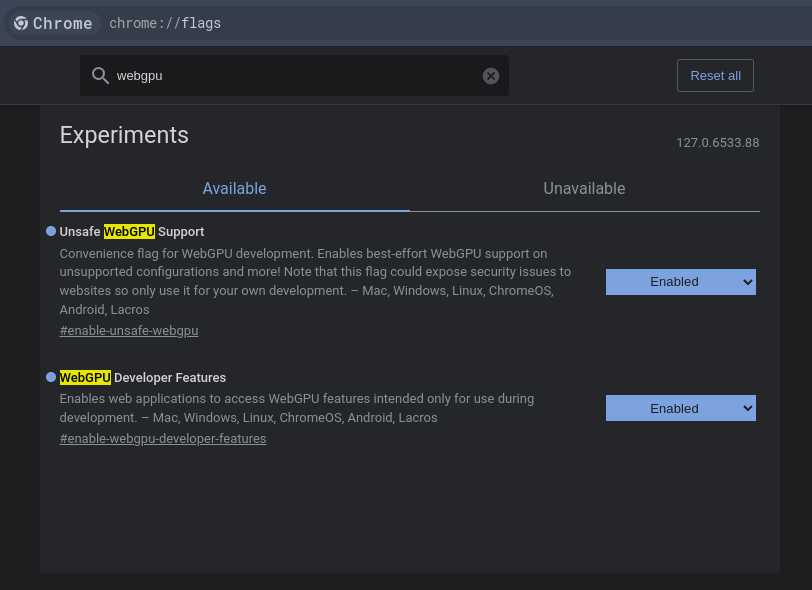Viewport: 812px width, 590px height.
Task: Switch to the Available tab
Action: point(235,189)
